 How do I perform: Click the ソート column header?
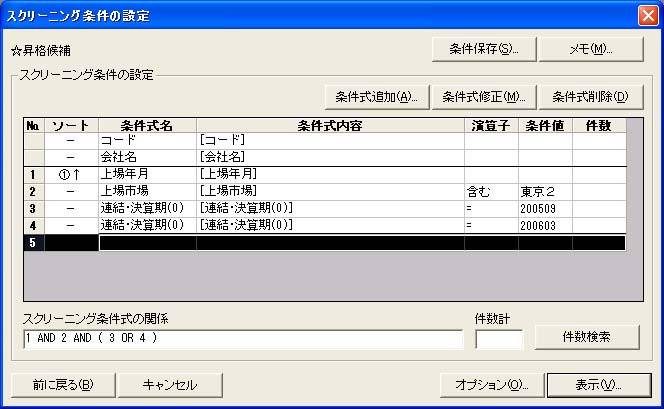point(71,125)
